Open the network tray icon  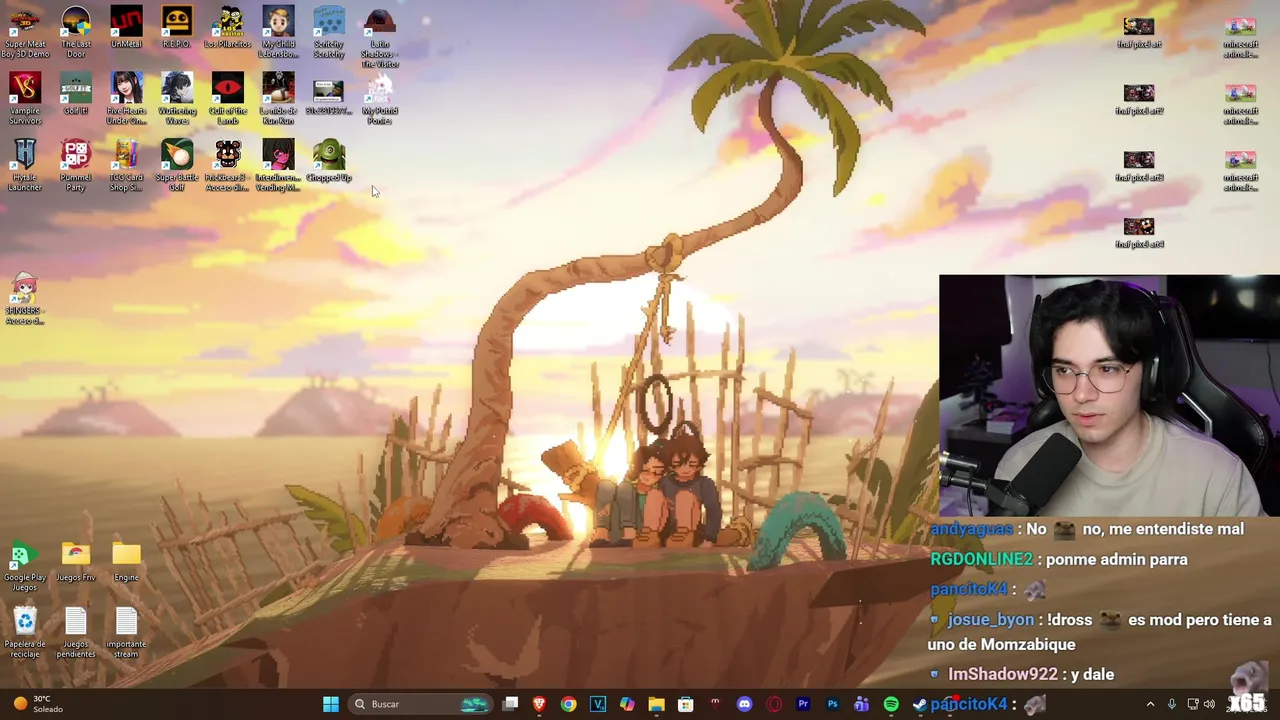coord(1192,704)
